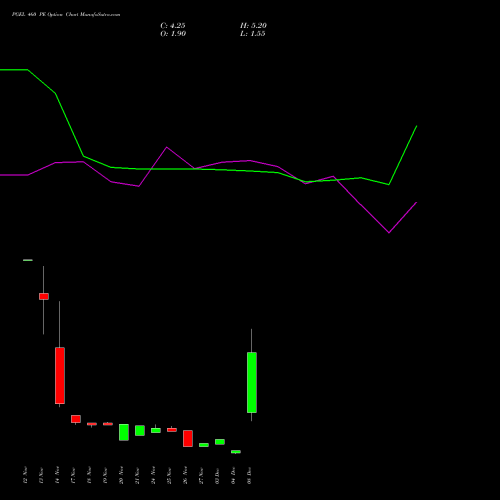The width and height of the screenshot is (500, 500).
Task: Select the 26 Nov date label
Action: [x=185, y=475]
